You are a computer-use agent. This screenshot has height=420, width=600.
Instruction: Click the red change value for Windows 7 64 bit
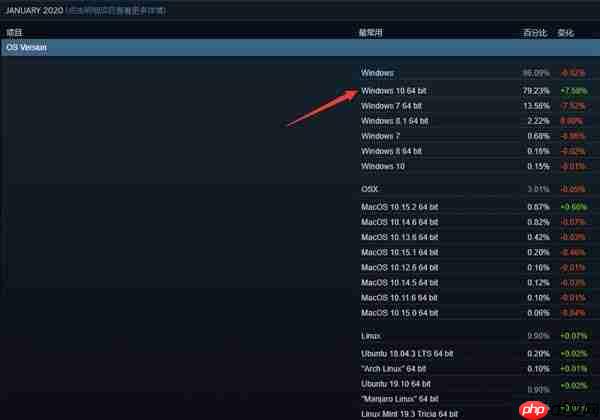[573, 106]
